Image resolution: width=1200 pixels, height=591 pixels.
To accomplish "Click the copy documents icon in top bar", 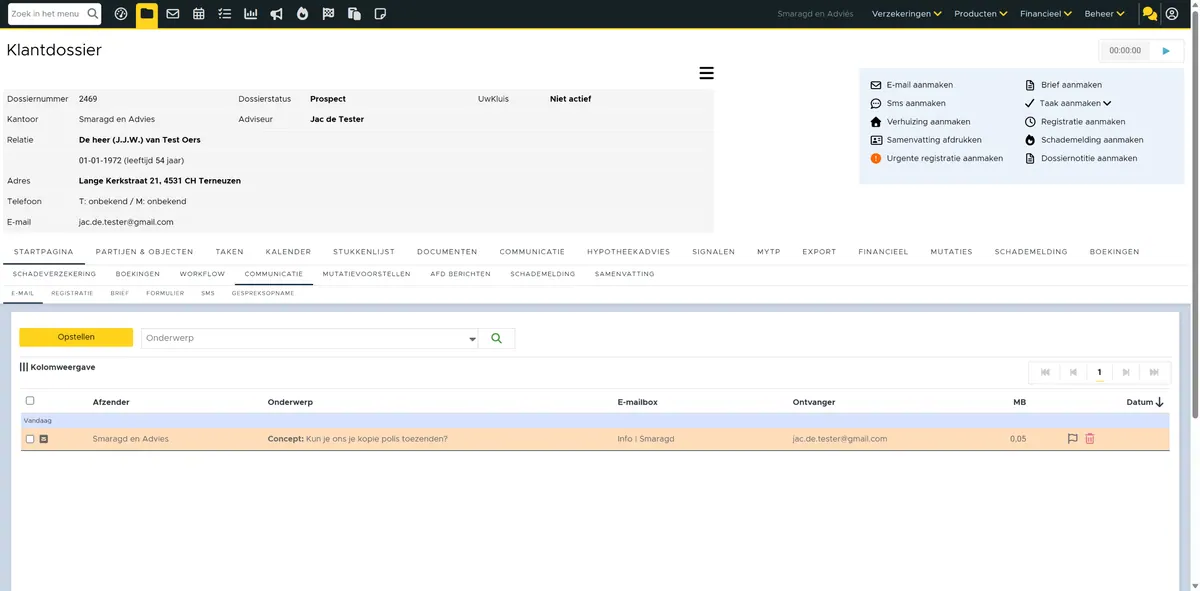I will [x=354, y=14].
